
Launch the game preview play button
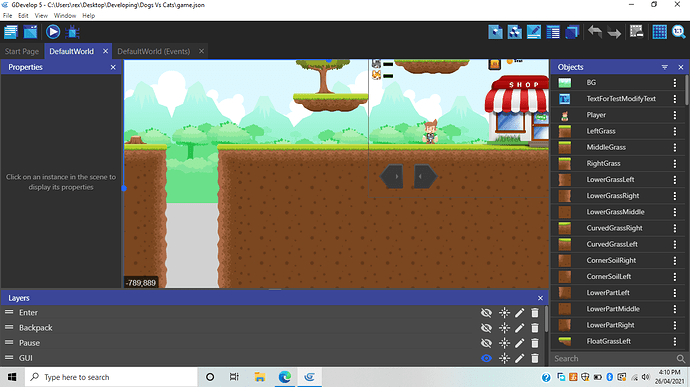[x=53, y=32]
